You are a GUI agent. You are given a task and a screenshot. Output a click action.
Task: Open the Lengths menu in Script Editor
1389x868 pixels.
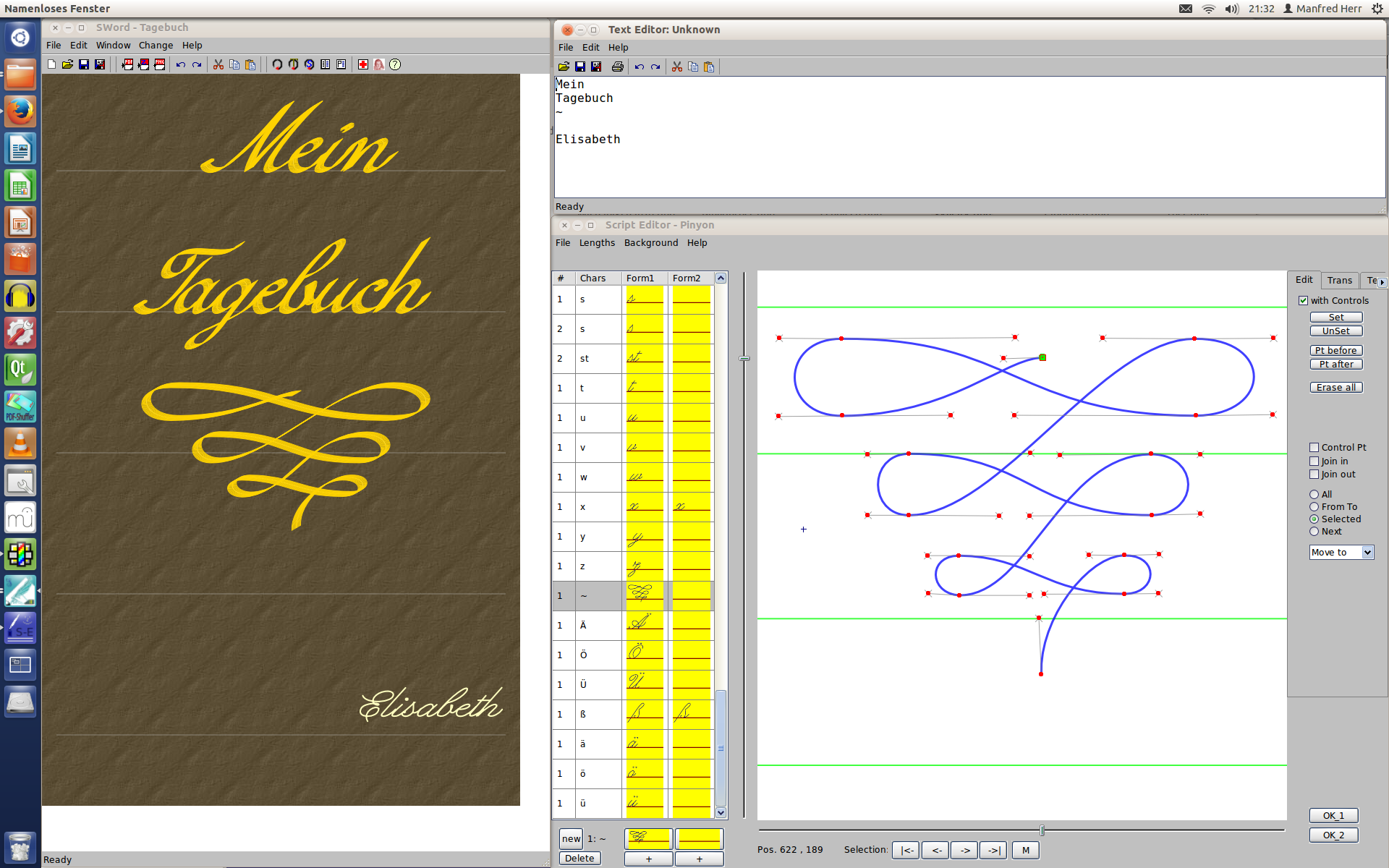pyautogui.click(x=597, y=243)
